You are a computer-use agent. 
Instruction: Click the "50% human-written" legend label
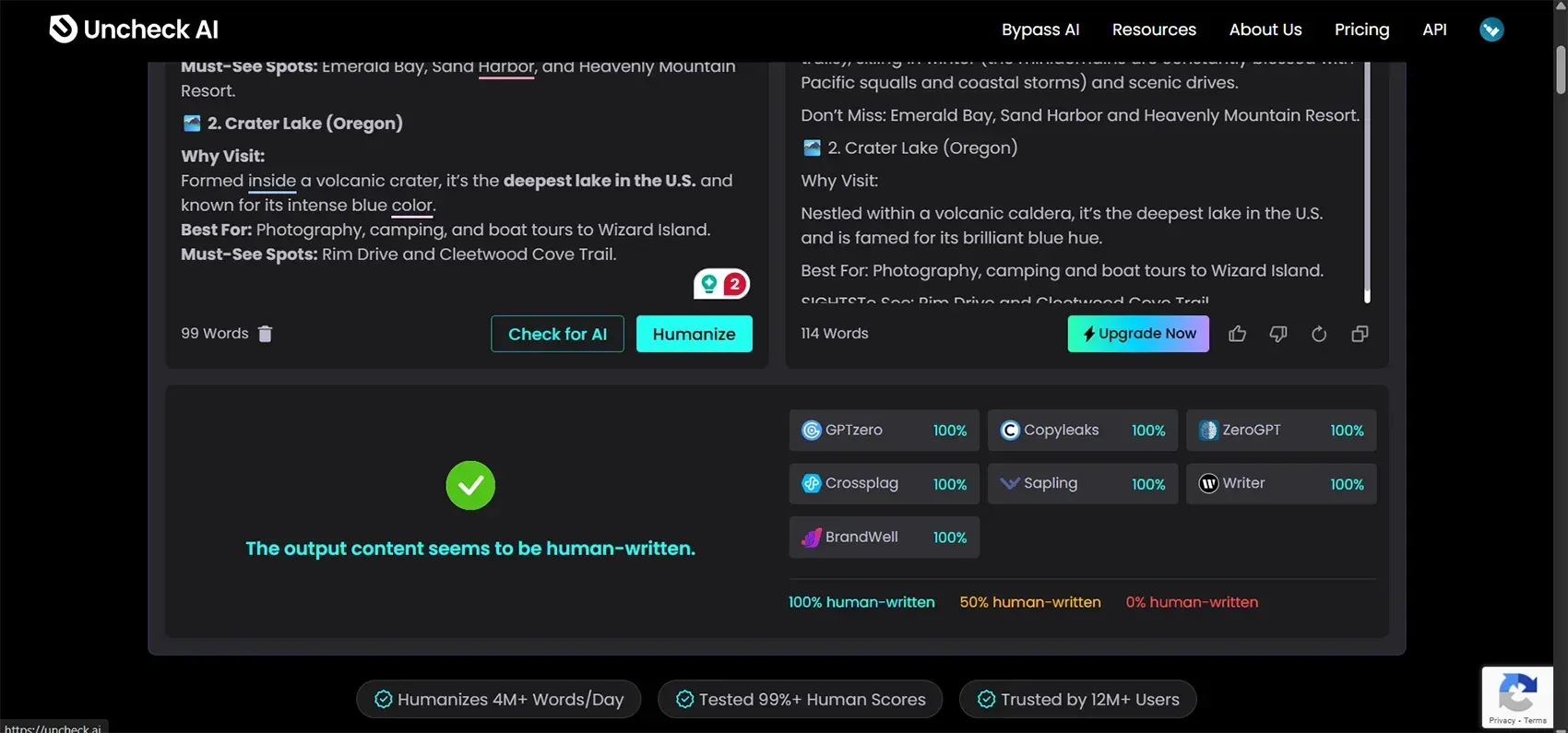coord(1030,602)
